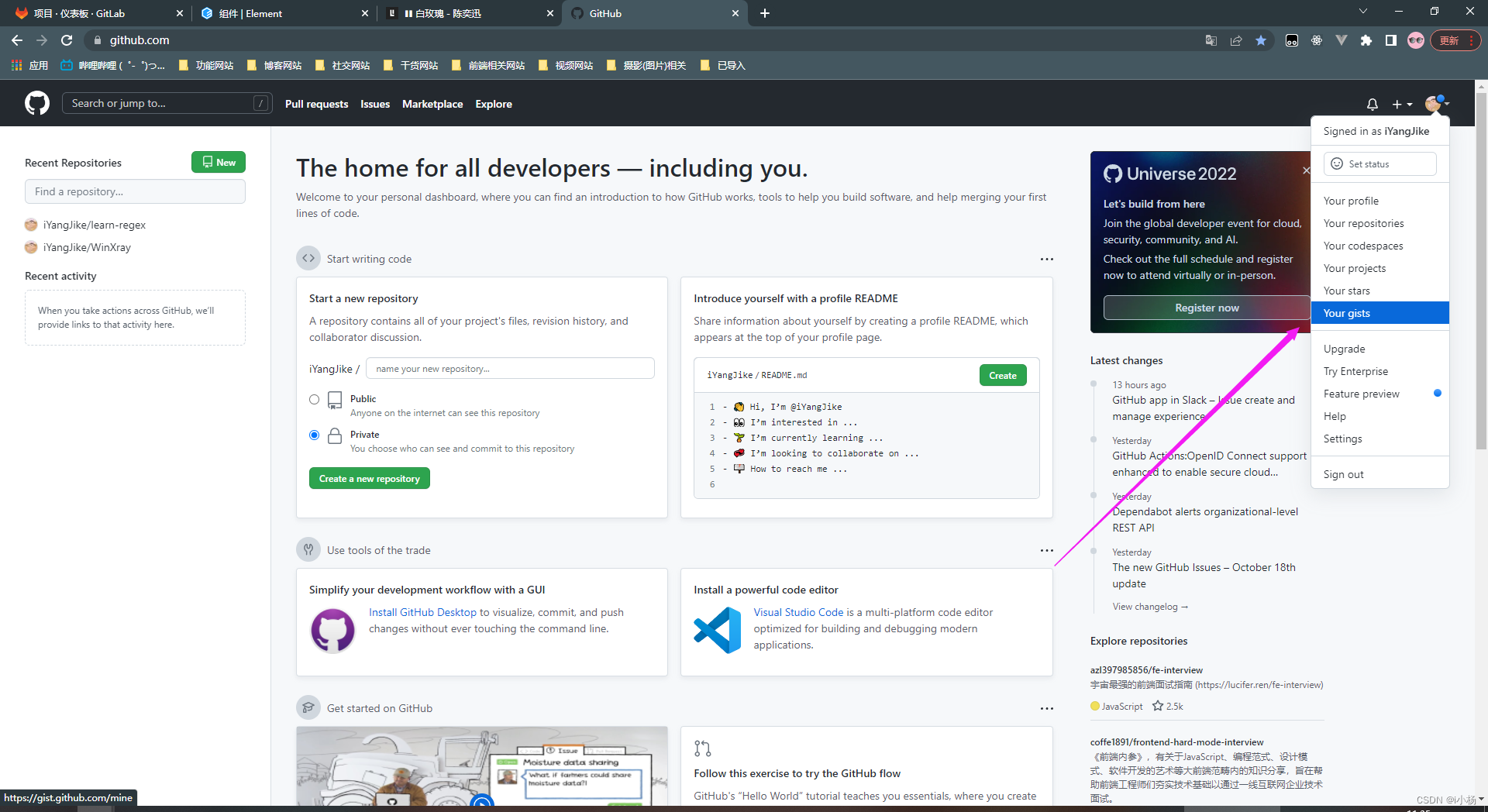Open the Install GitHub Desktop link
1488x812 pixels.
(x=422, y=612)
